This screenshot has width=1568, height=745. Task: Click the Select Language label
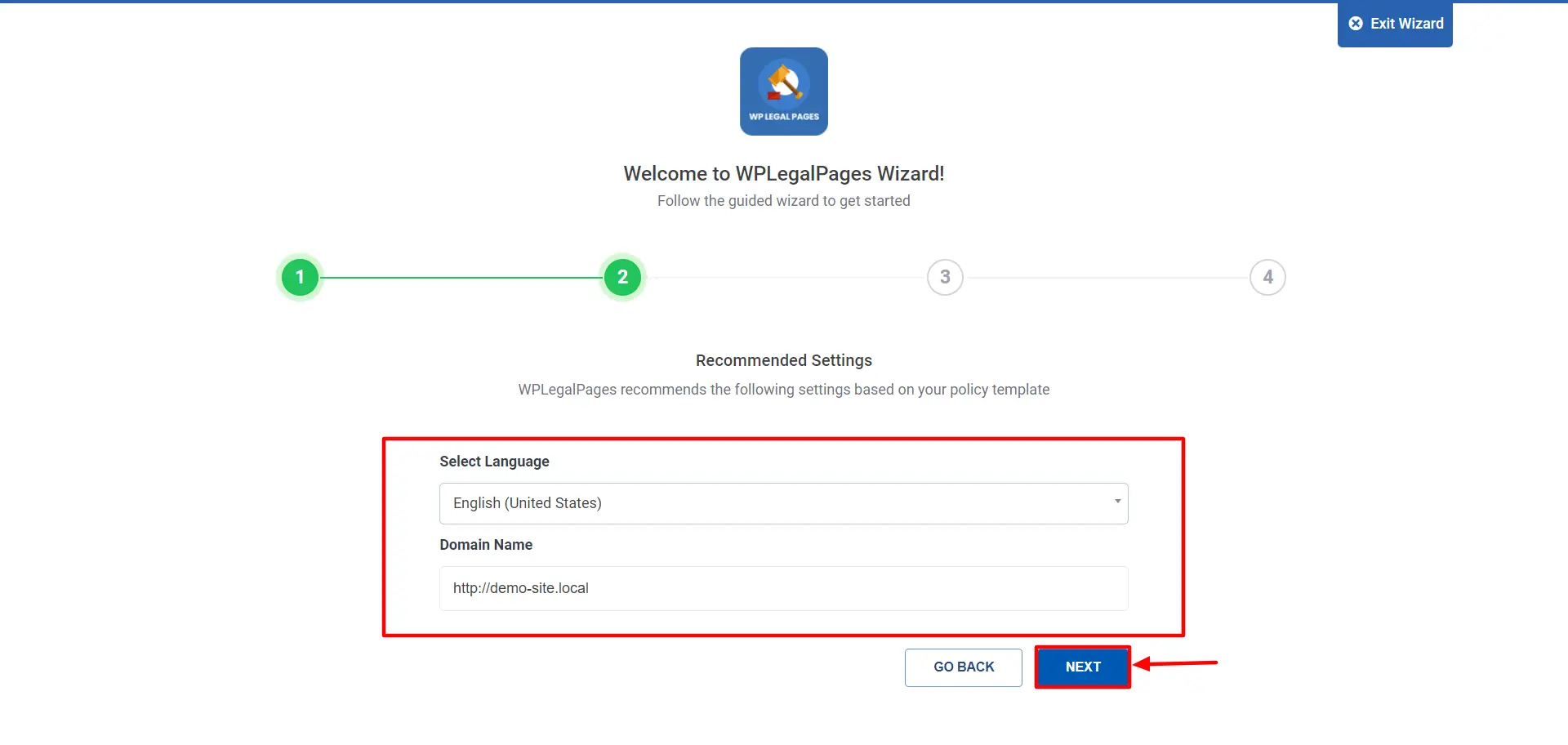point(494,462)
